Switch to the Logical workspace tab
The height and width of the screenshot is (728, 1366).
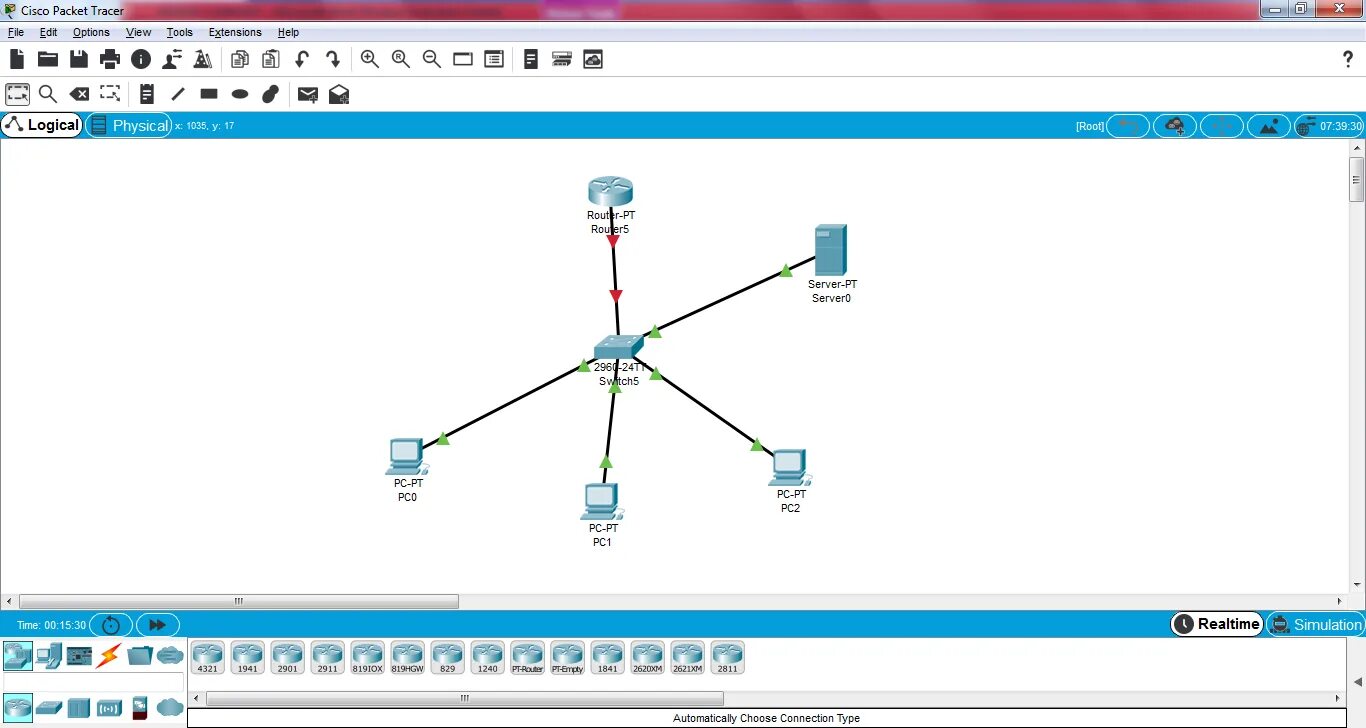42,125
